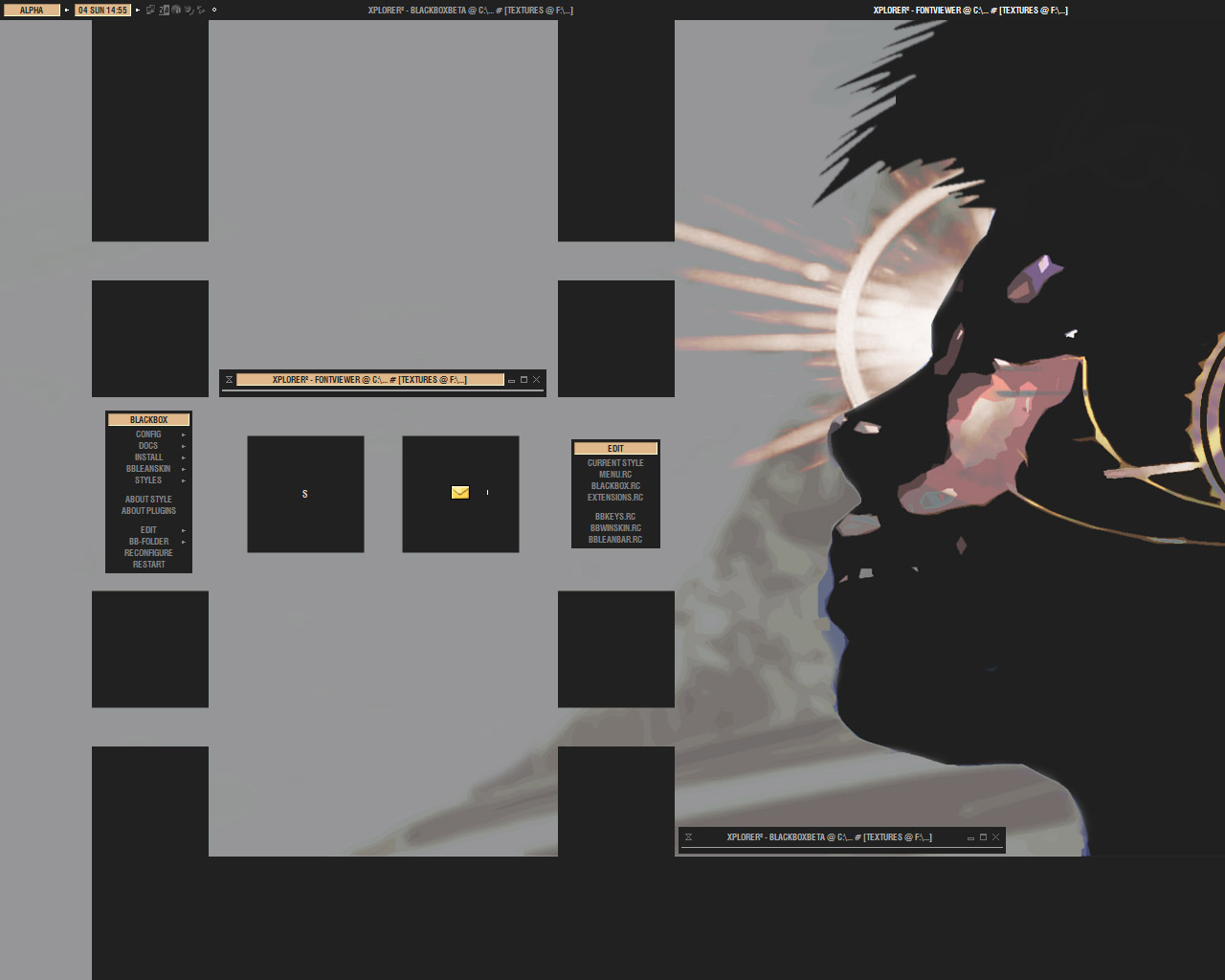Expand the Styles submenu
The width and height of the screenshot is (1225, 980).
click(x=148, y=480)
